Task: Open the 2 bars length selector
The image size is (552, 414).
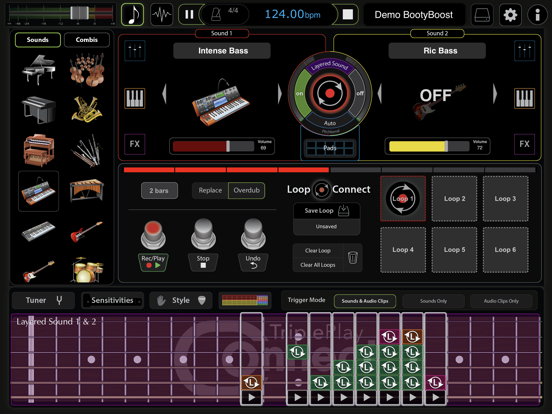Action: tap(159, 190)
